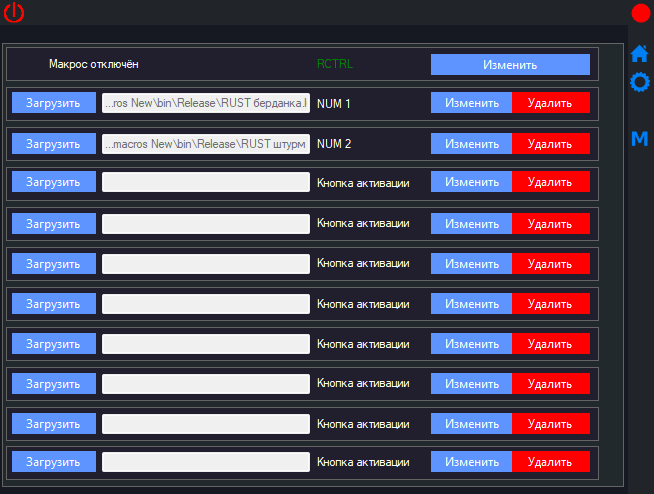This screenshot has height=494, width=654.
Task: Click the empty path field of the last slot
Action: (x=206, y=462)
